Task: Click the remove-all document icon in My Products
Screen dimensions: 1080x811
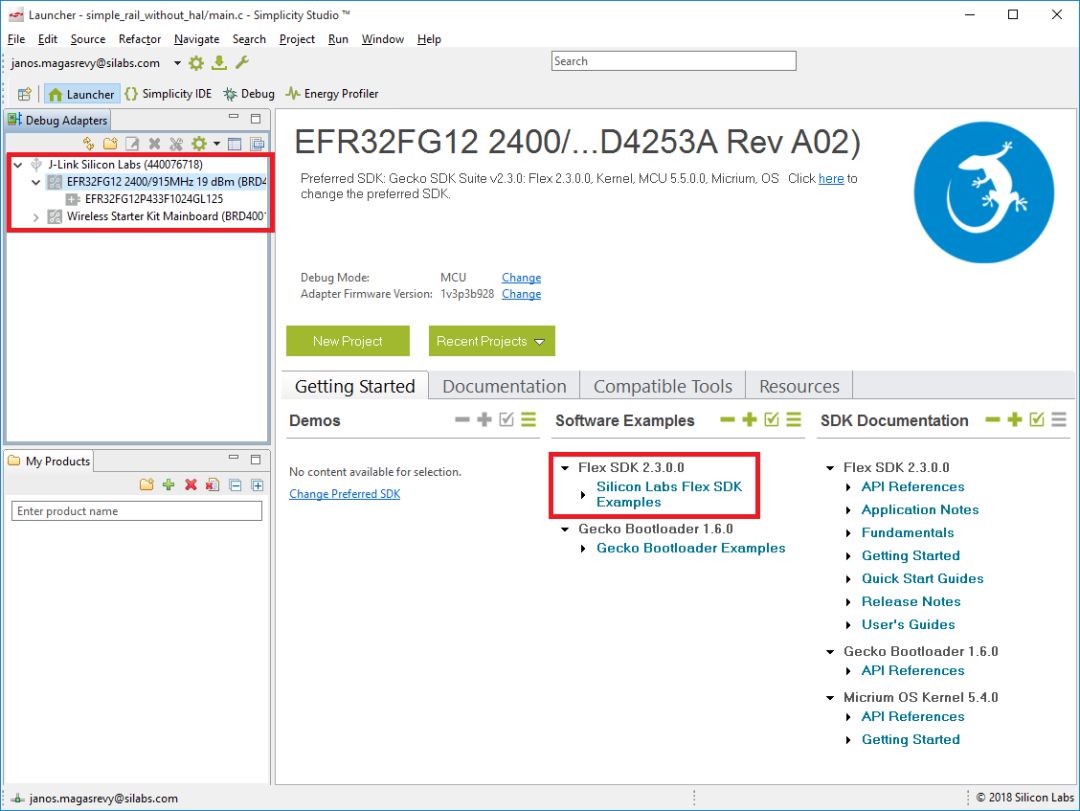Action: pyautogui.click(x=213, y=485)
